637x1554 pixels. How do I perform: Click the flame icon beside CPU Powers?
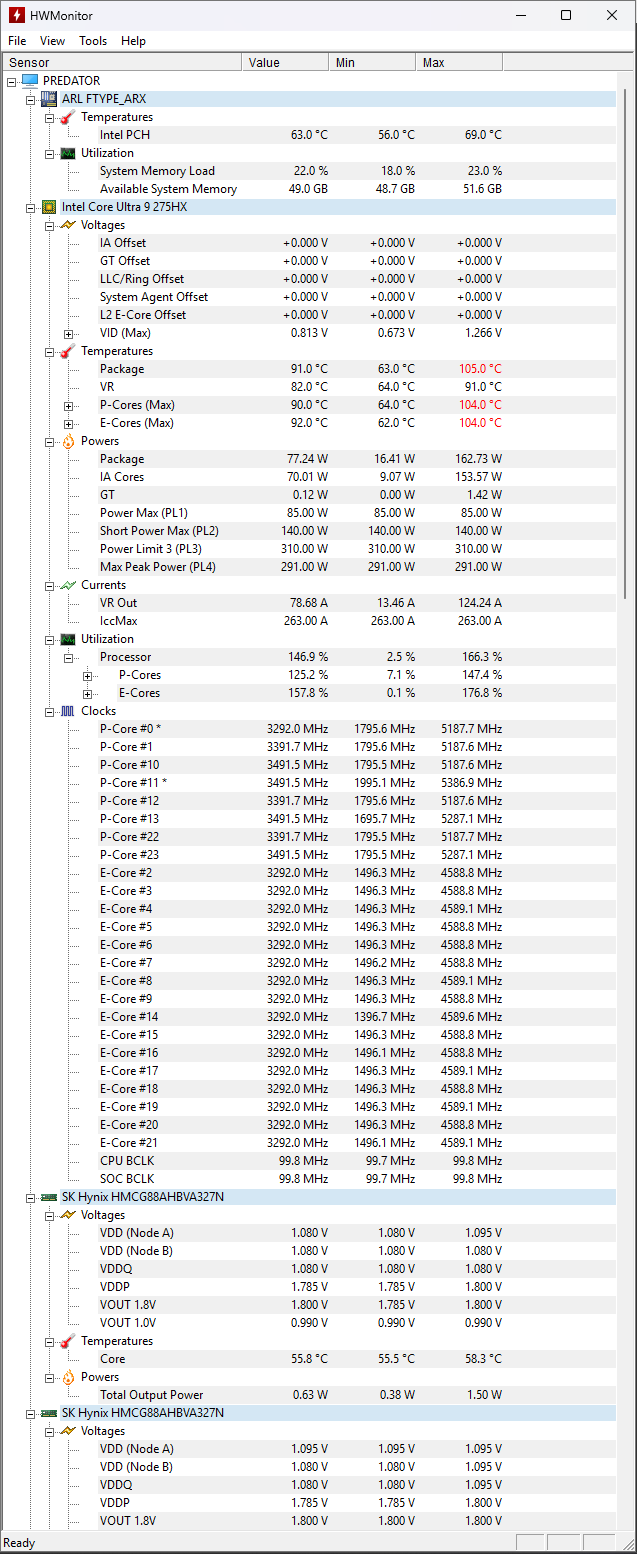click(x=67, y=441)
